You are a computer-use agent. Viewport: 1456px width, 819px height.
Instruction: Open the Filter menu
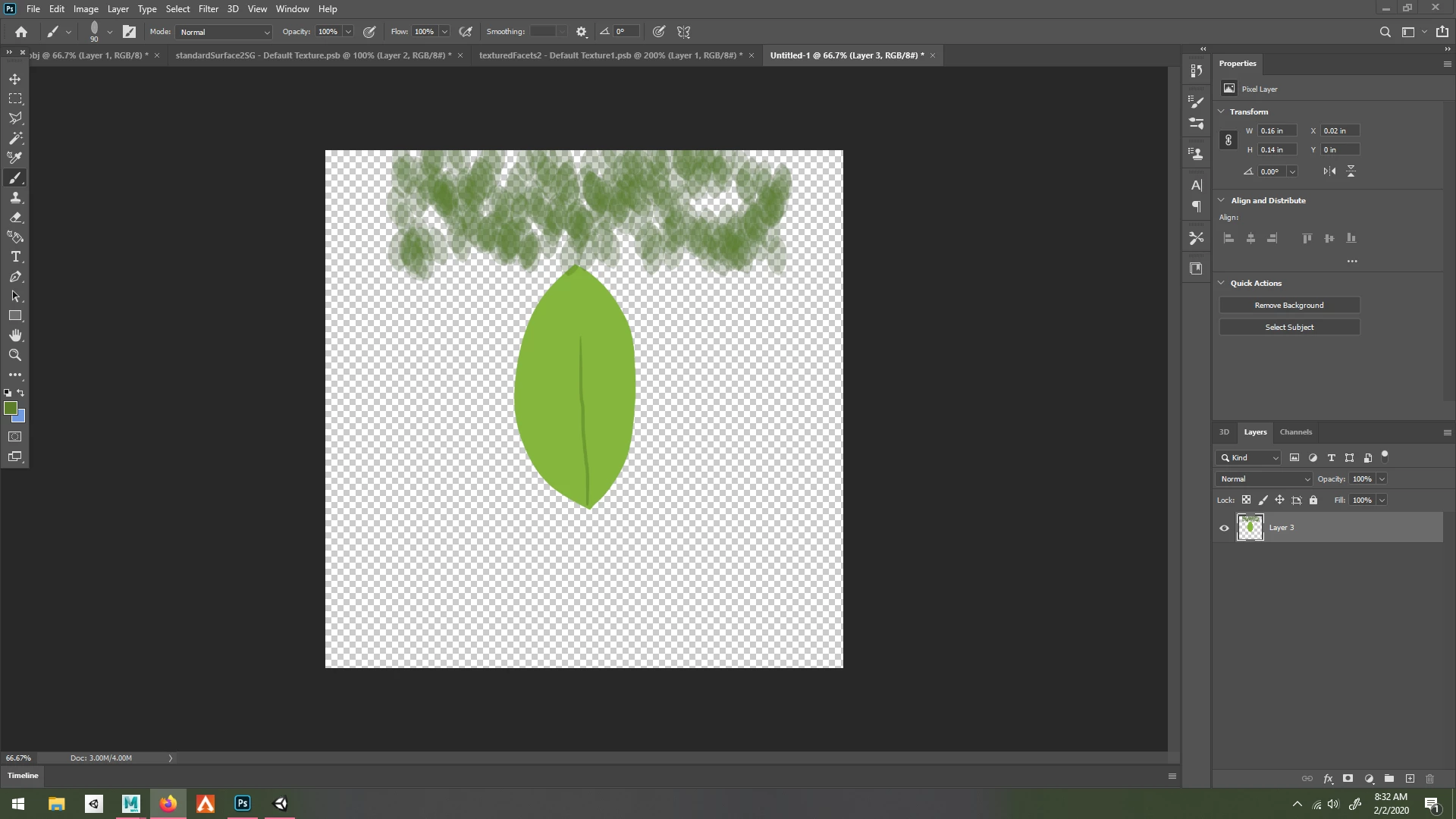pos(208,9)
